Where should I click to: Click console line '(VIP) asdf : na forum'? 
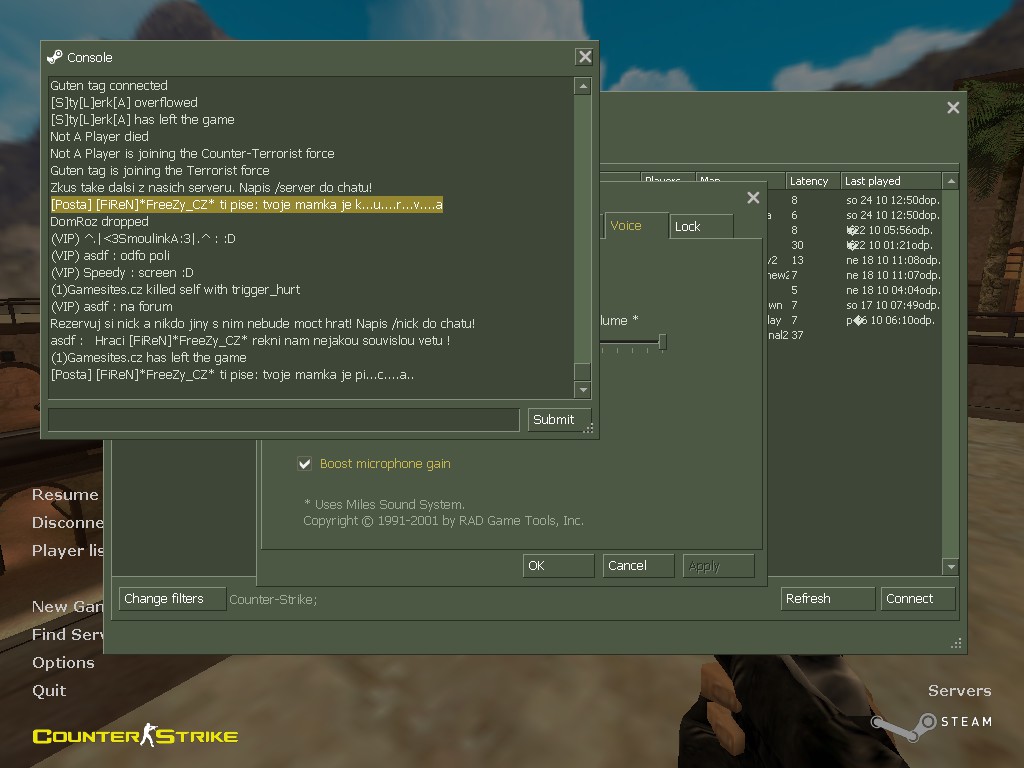[x=112, y=306]
